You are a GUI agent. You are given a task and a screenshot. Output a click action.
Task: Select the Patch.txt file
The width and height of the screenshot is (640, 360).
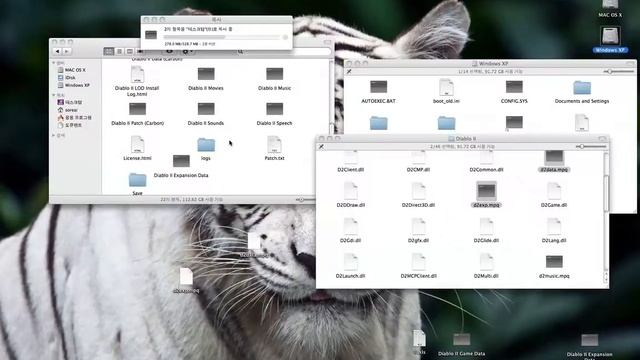point(274,149)
